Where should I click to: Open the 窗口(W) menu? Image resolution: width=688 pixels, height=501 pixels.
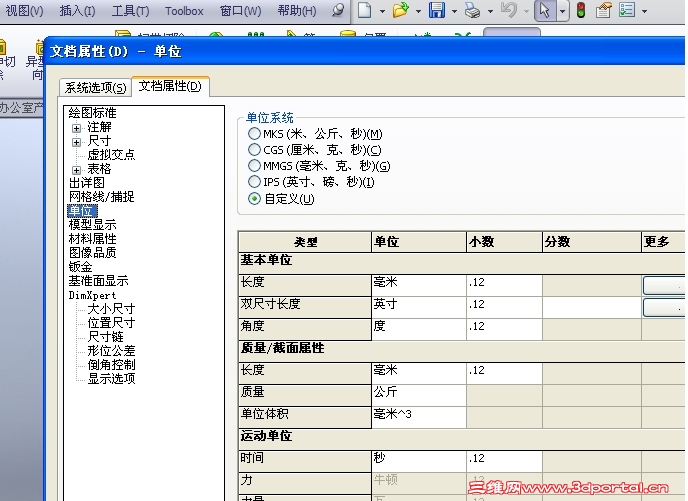(240, 11)
